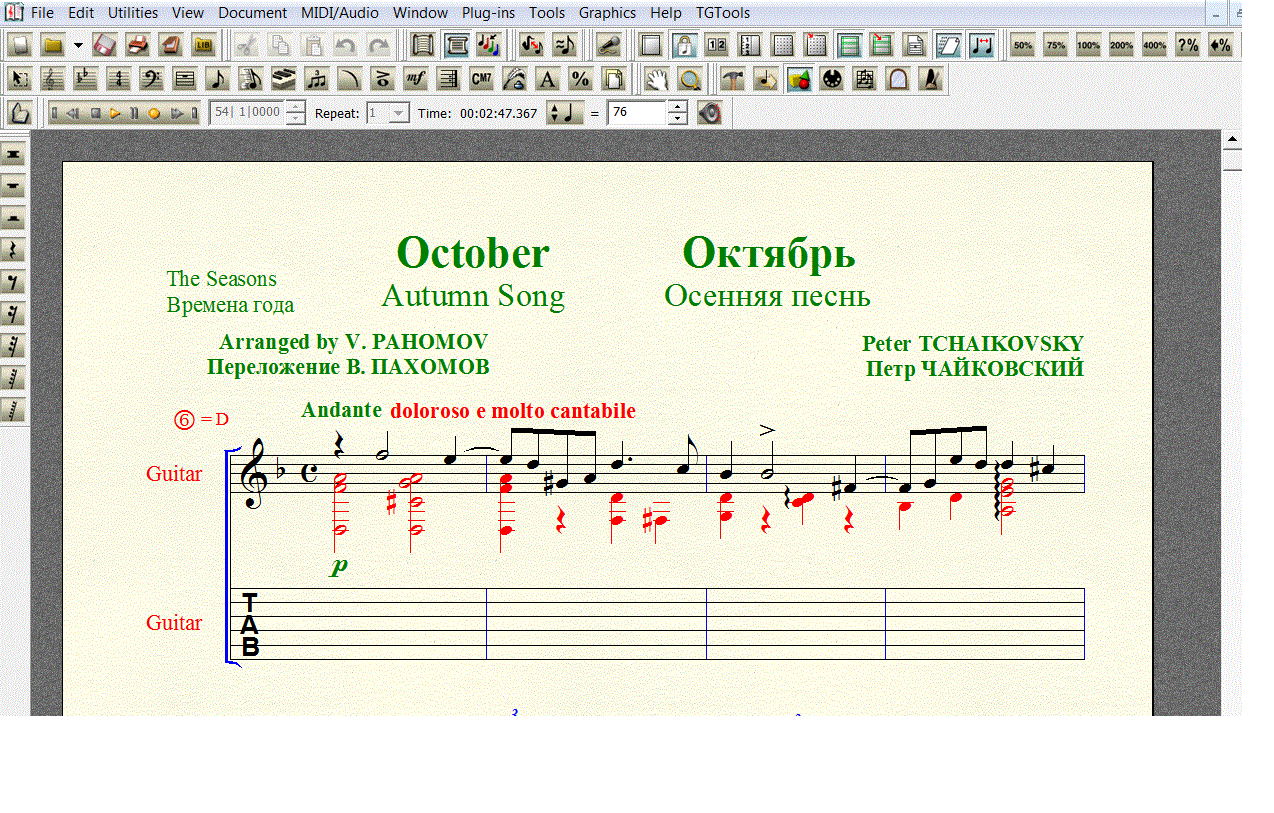Expand the Open file dropdown arrow

78,45
